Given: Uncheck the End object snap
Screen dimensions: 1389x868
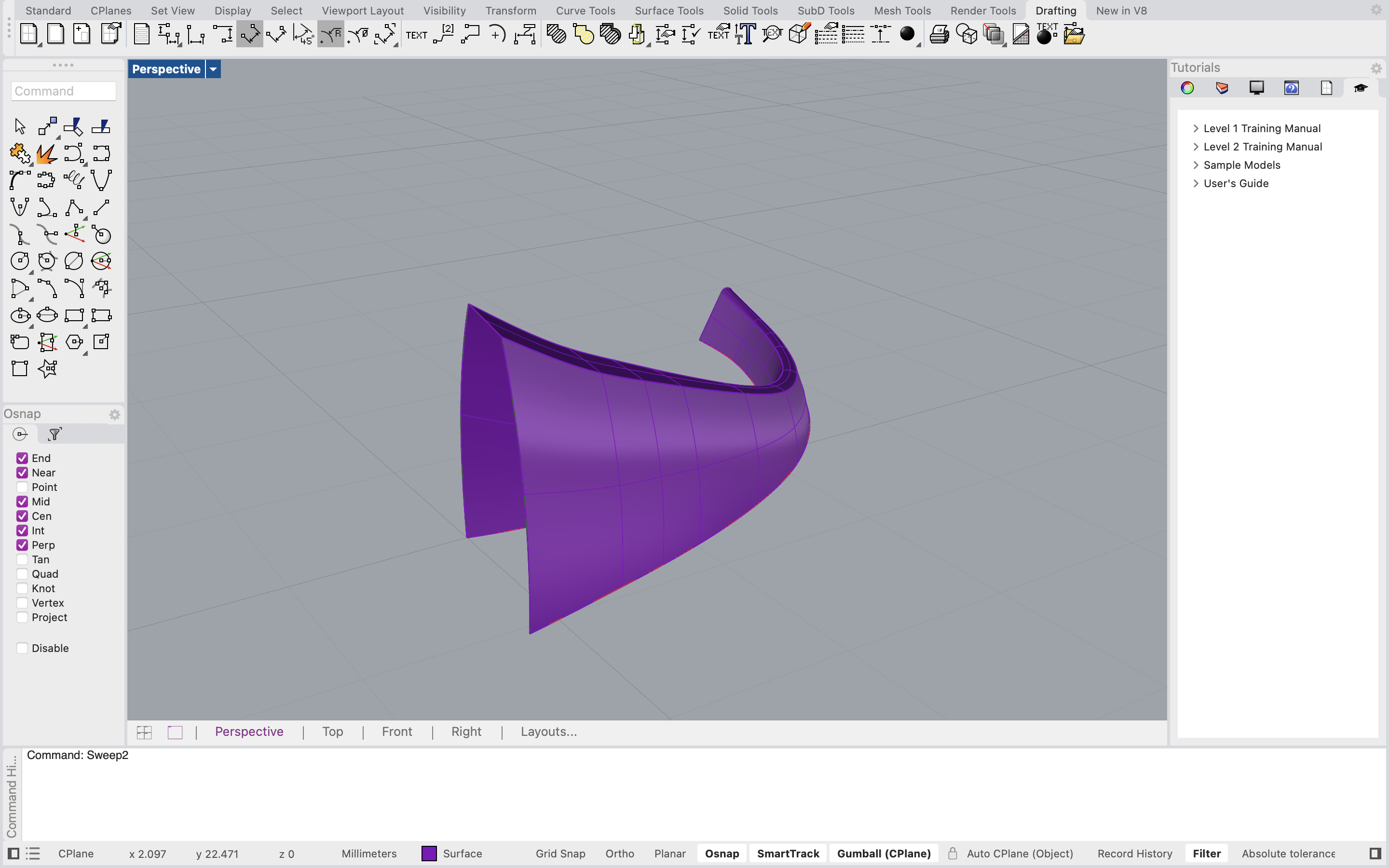Looking at the screenshot, I should pos(23,458).
